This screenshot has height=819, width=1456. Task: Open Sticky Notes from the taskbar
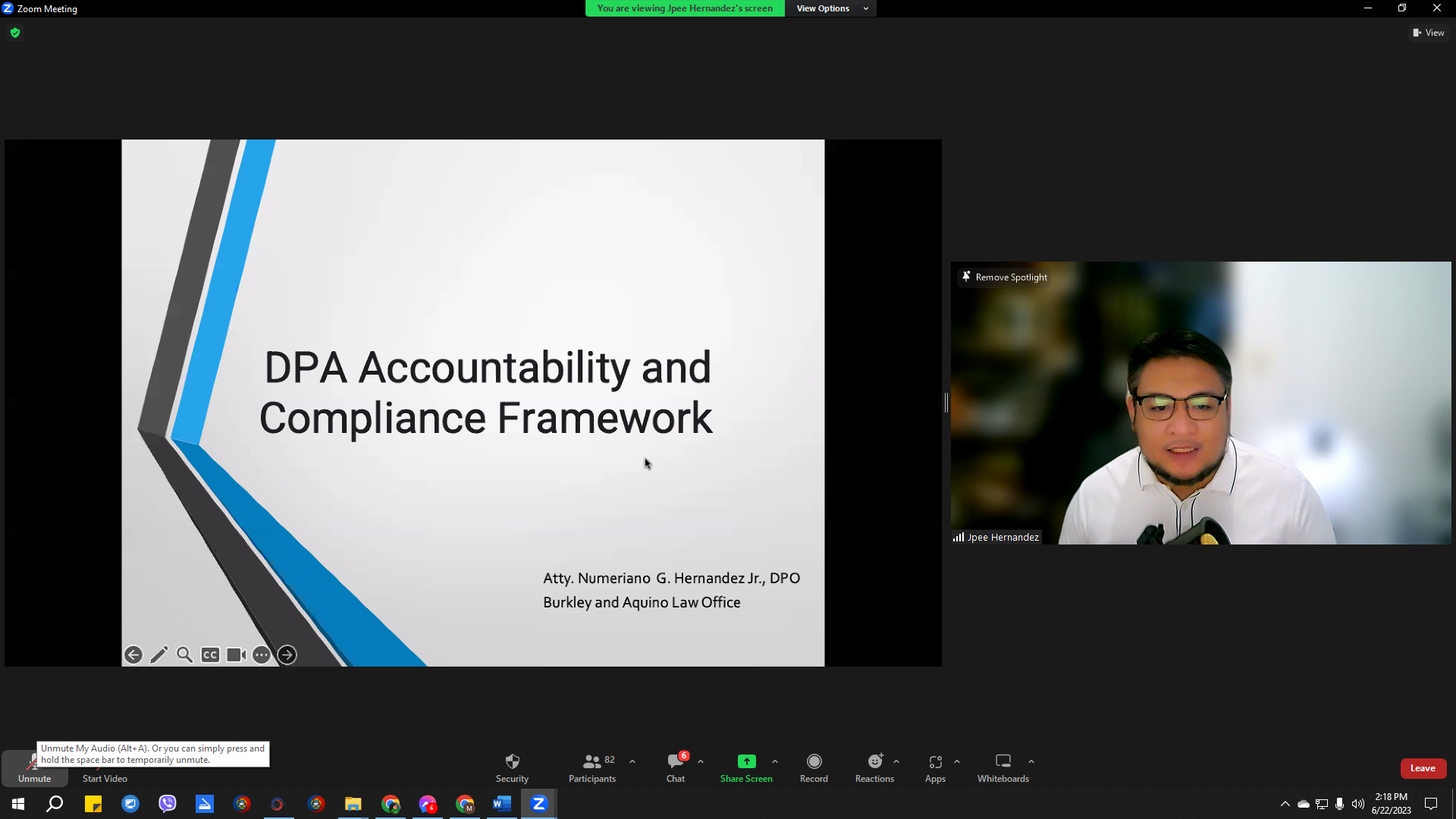point(93,804)
